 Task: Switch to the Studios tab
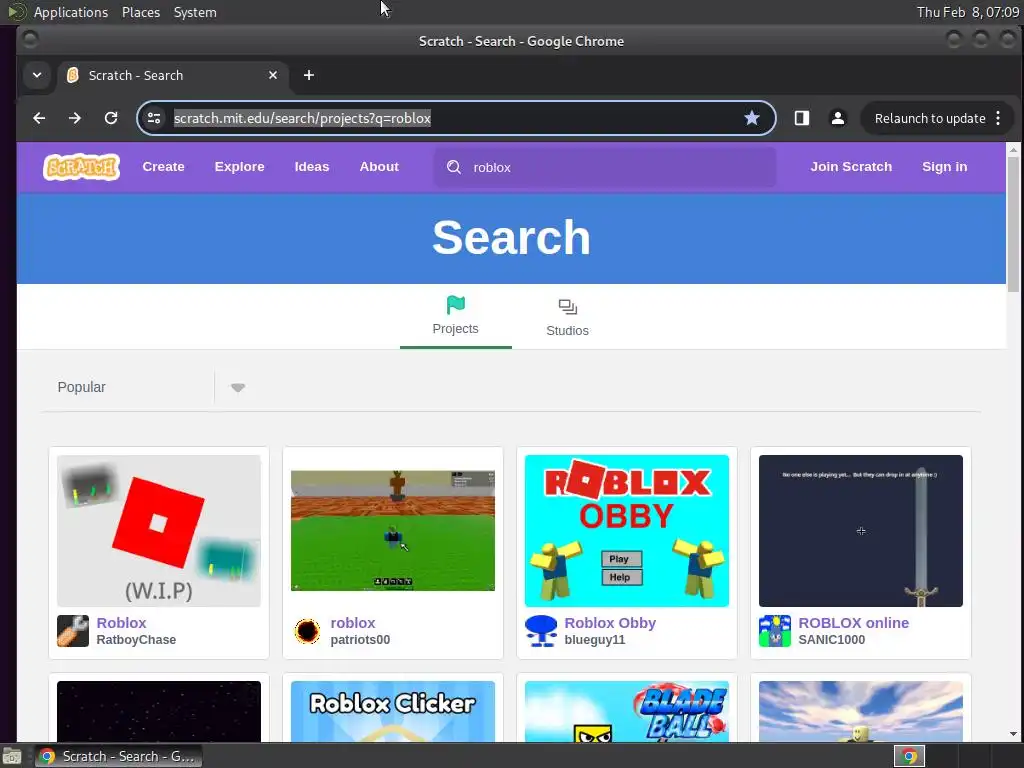pos(568,317)
